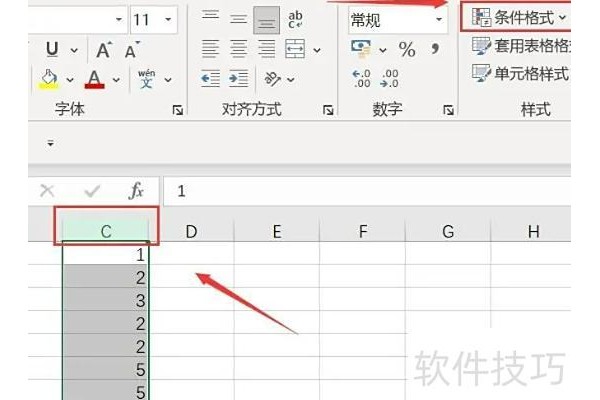Apply comma thousands separator style
600x400 pixels.
435,49
